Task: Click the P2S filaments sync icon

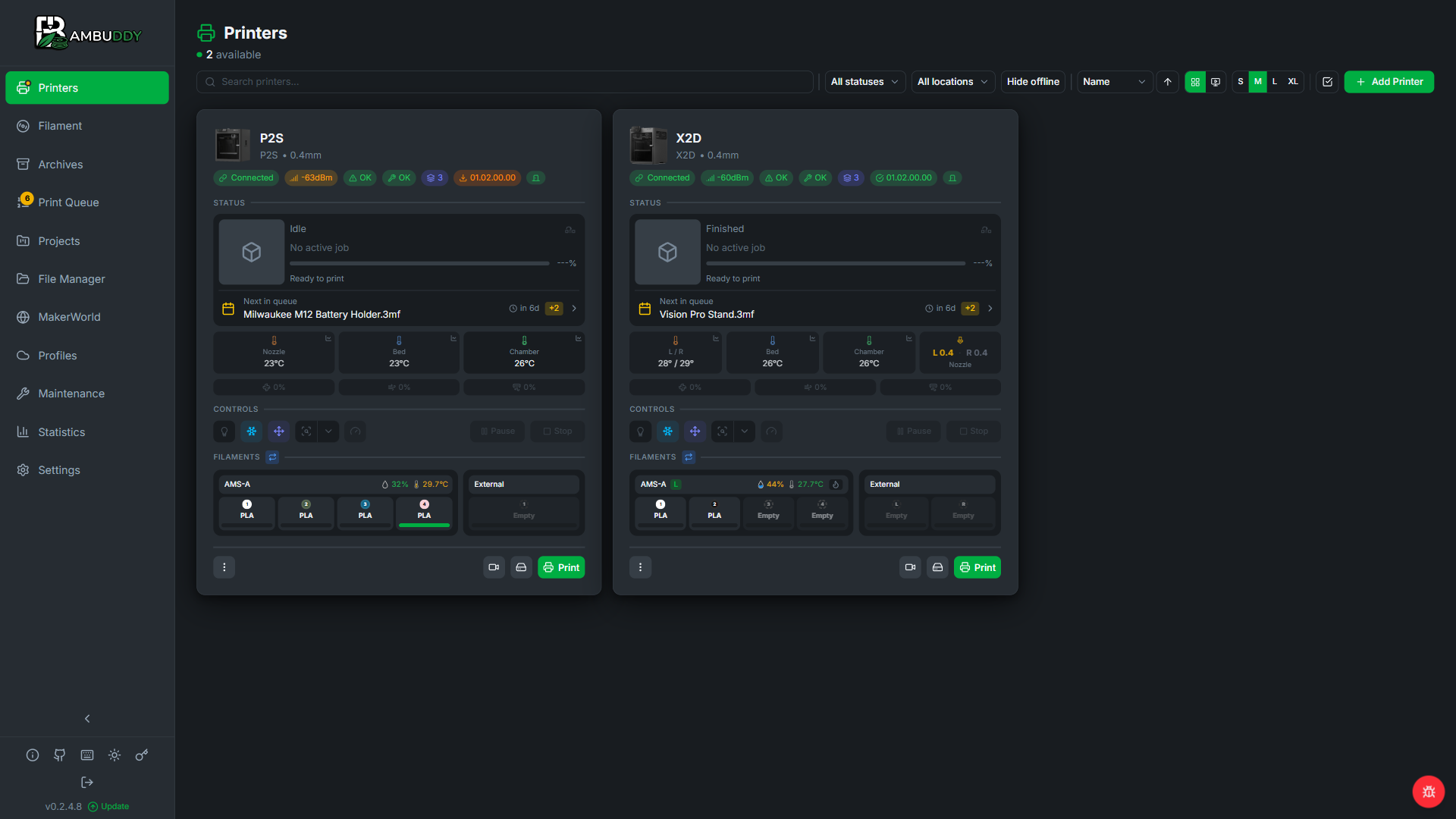Action: tap(272, 457)
